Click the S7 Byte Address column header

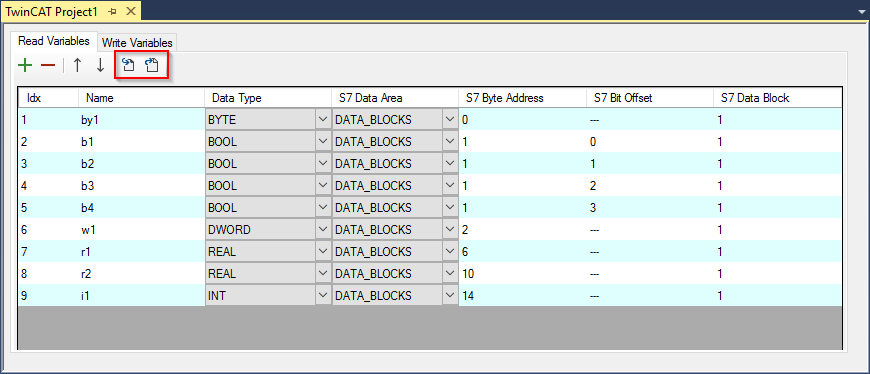tap(523, 98)
